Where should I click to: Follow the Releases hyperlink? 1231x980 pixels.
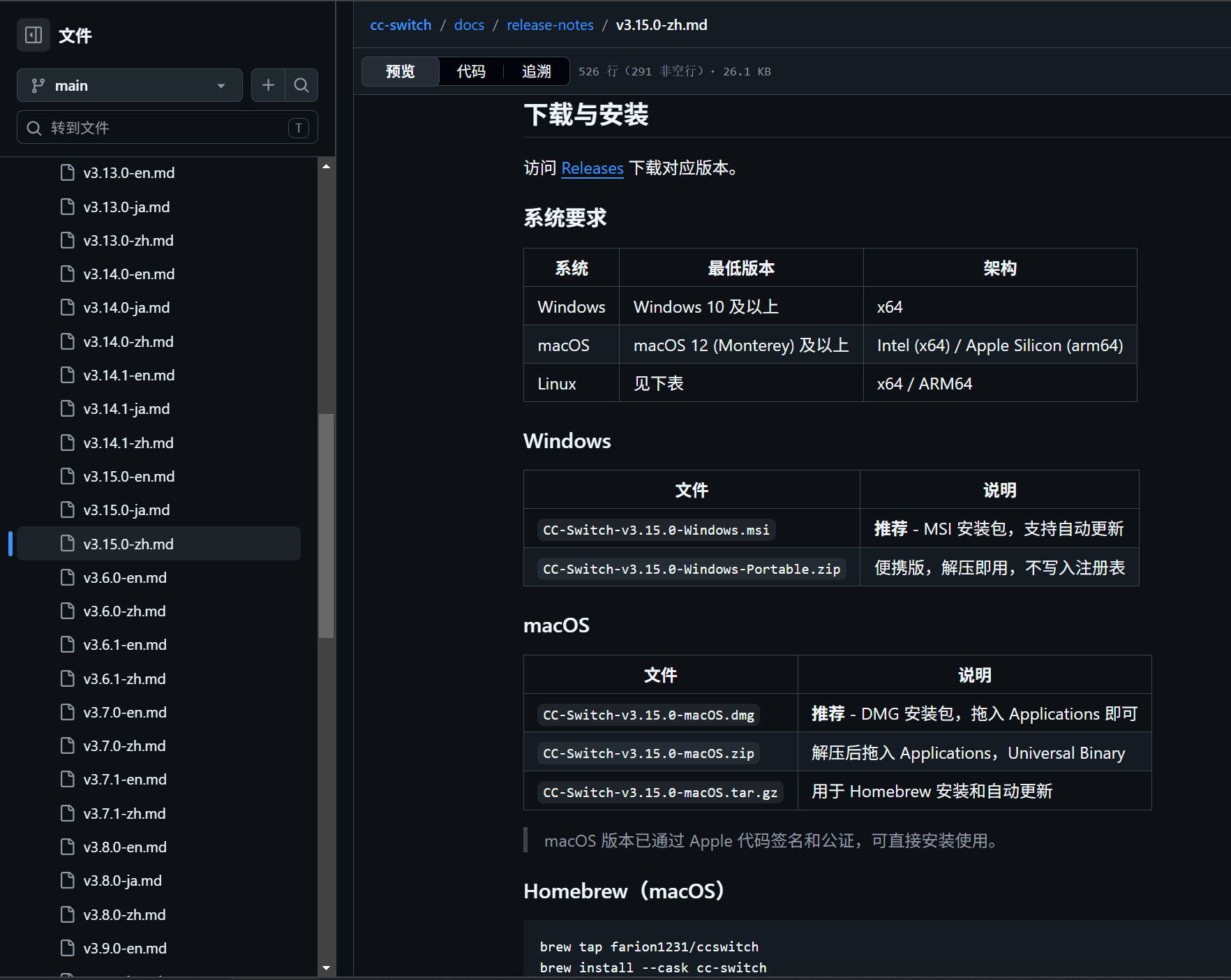coord(592,168)
